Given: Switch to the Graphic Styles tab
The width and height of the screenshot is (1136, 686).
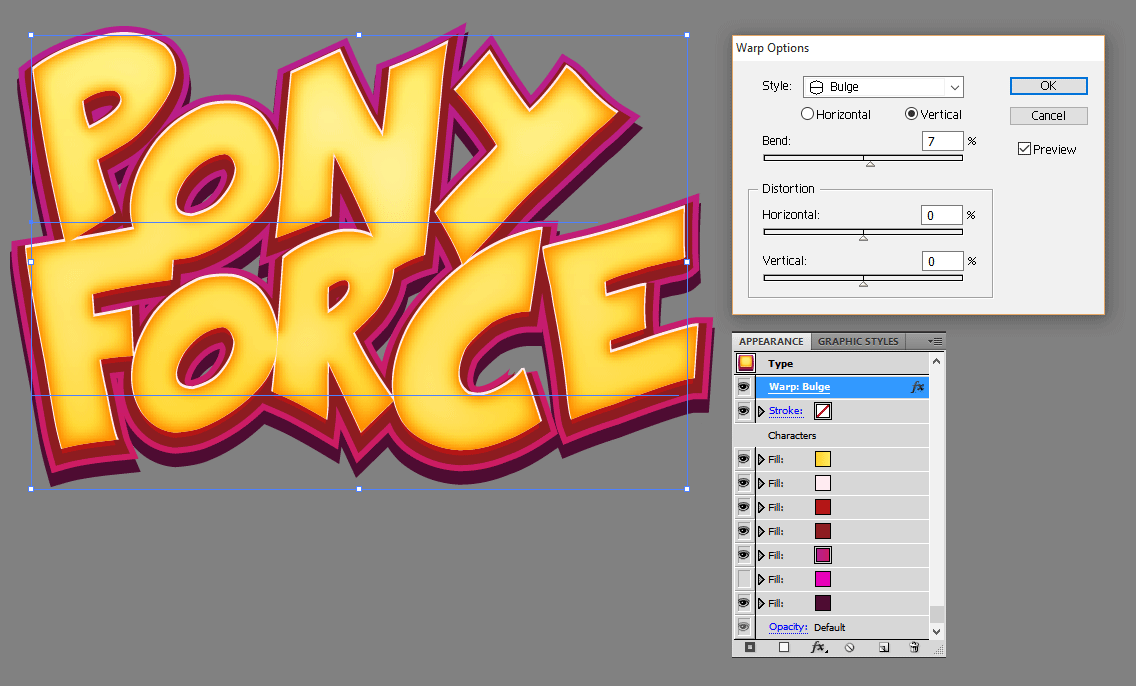Looking at the screenshot, I should click(858, 341).
